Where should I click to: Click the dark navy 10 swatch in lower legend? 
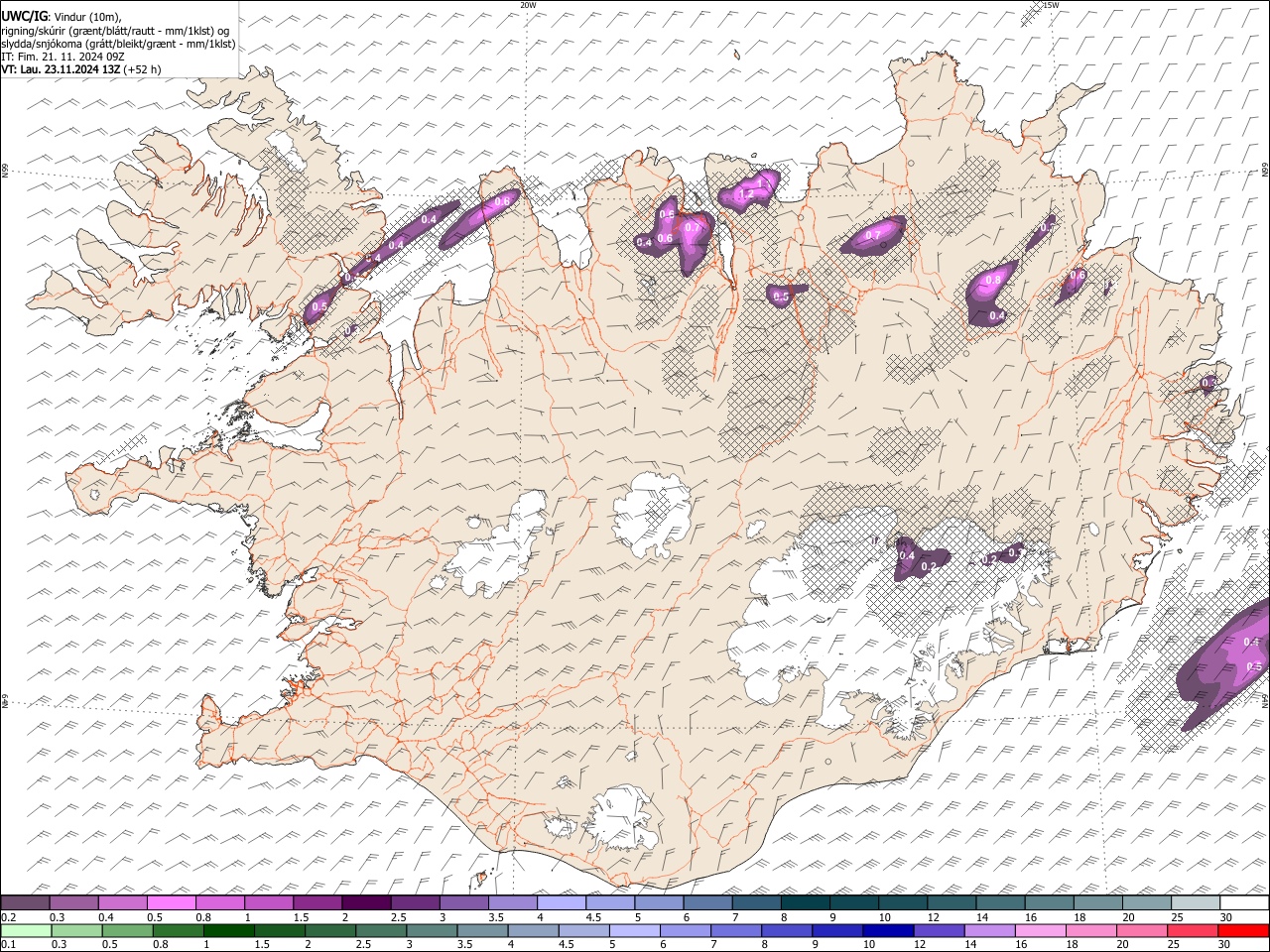(888, 931)
